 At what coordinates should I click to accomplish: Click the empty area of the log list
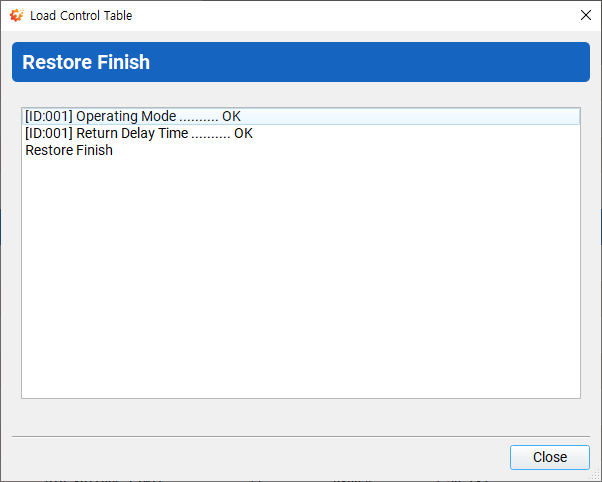tap(301, 277)
